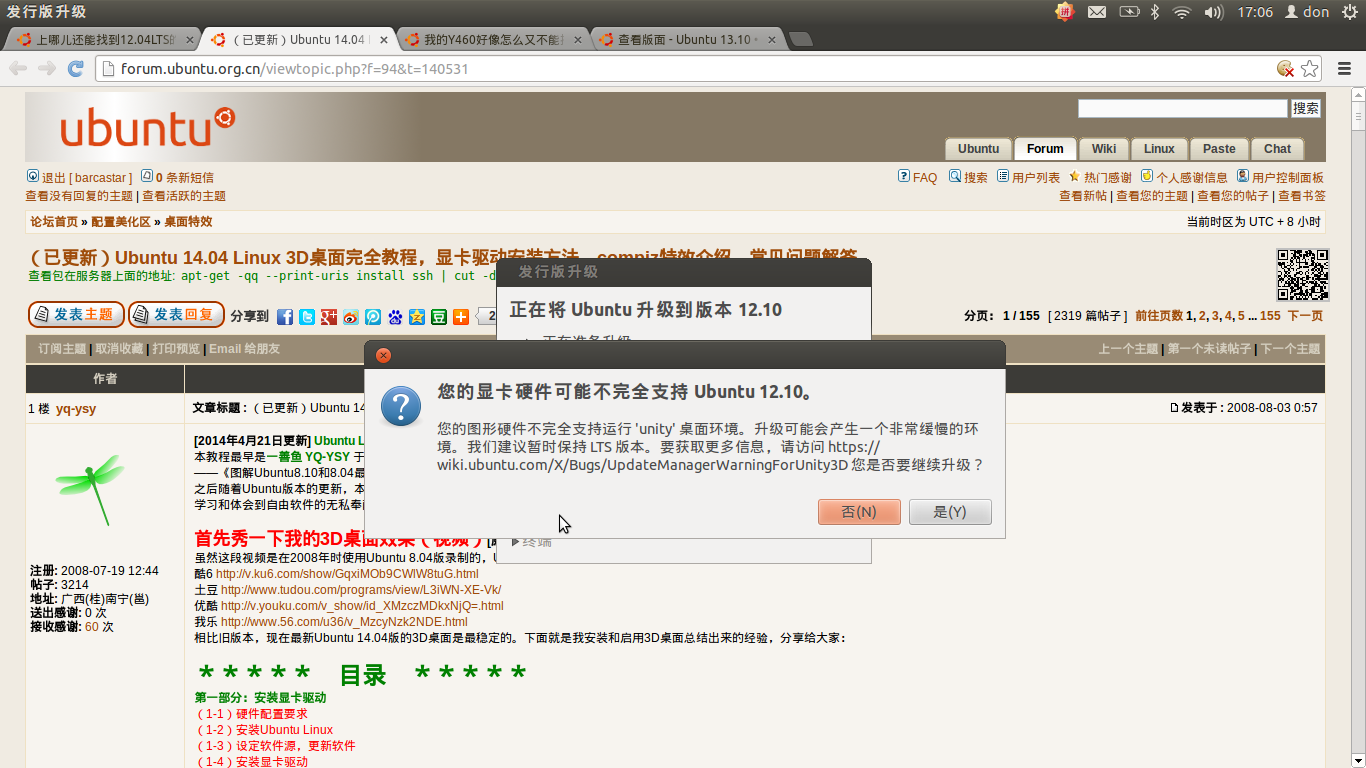Open the Chrome hamburger menu
The width and height of the screenshot is (1366, 768).
(x=1343, y=69)
